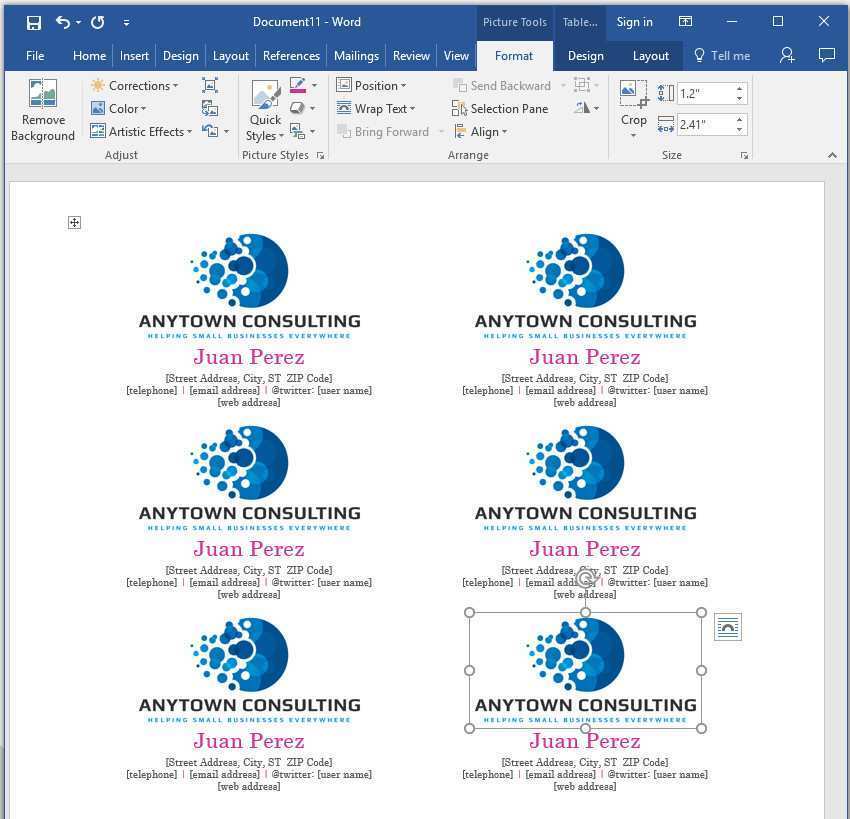Increase the height value stepper
850x819 pixels.
(740, 88)
